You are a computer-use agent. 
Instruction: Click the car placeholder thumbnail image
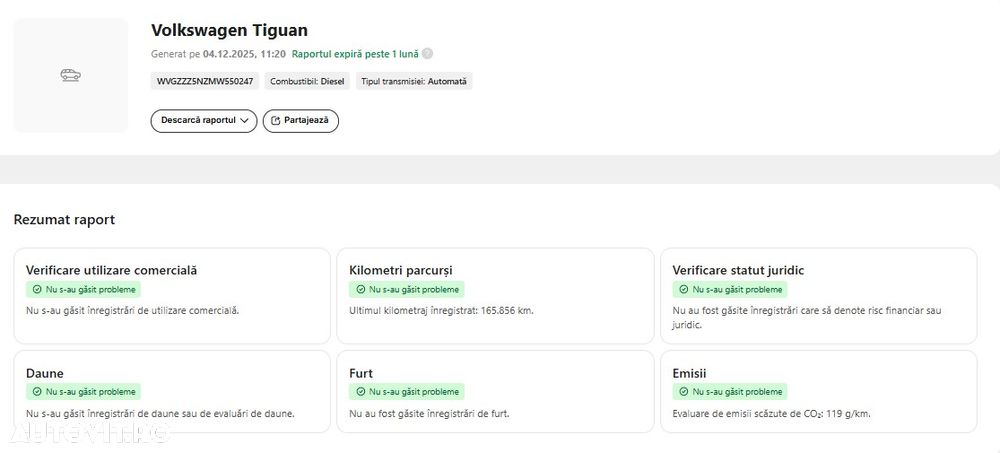(71, 75)
